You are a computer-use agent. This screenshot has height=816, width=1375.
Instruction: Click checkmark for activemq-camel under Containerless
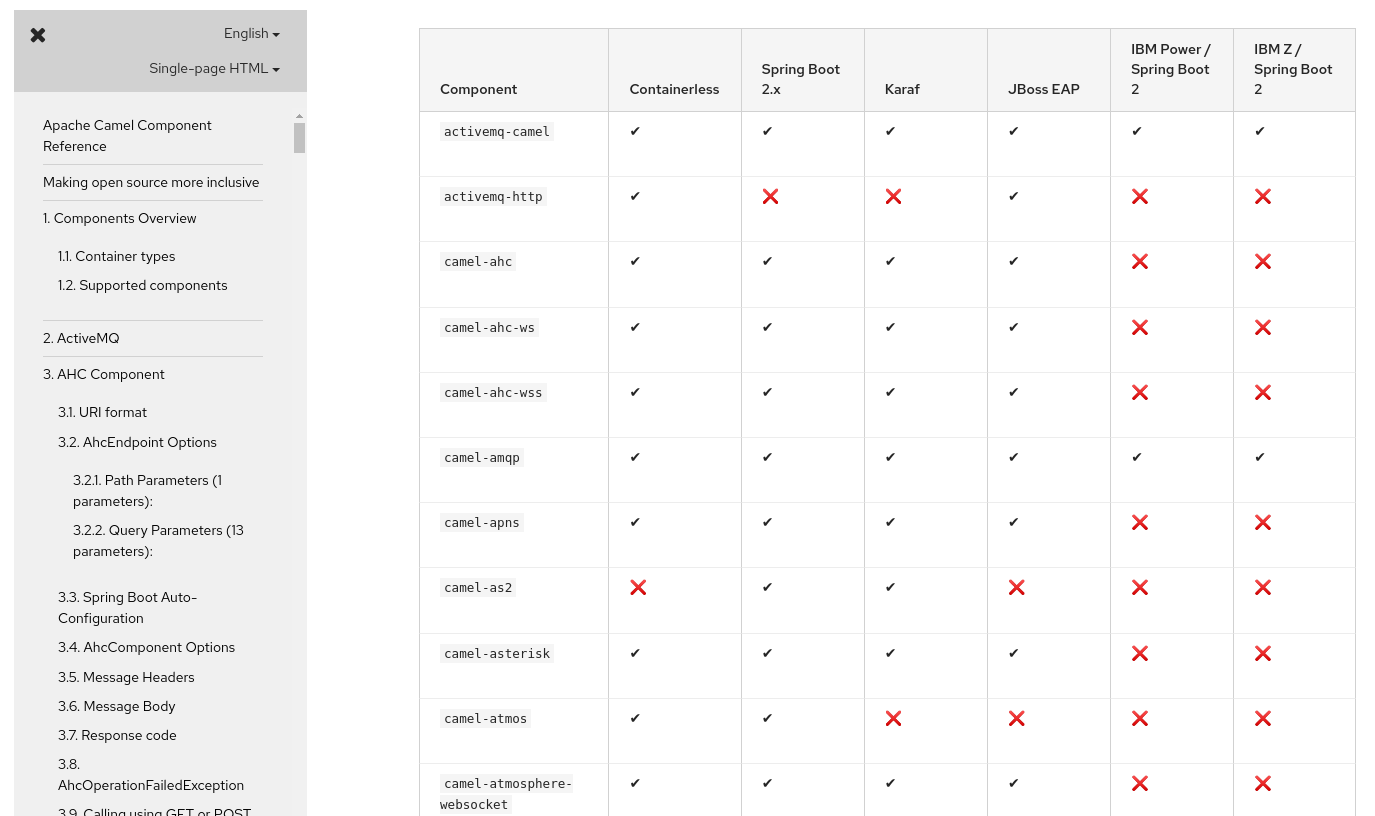pyautogui.click(x=635, y=132)
